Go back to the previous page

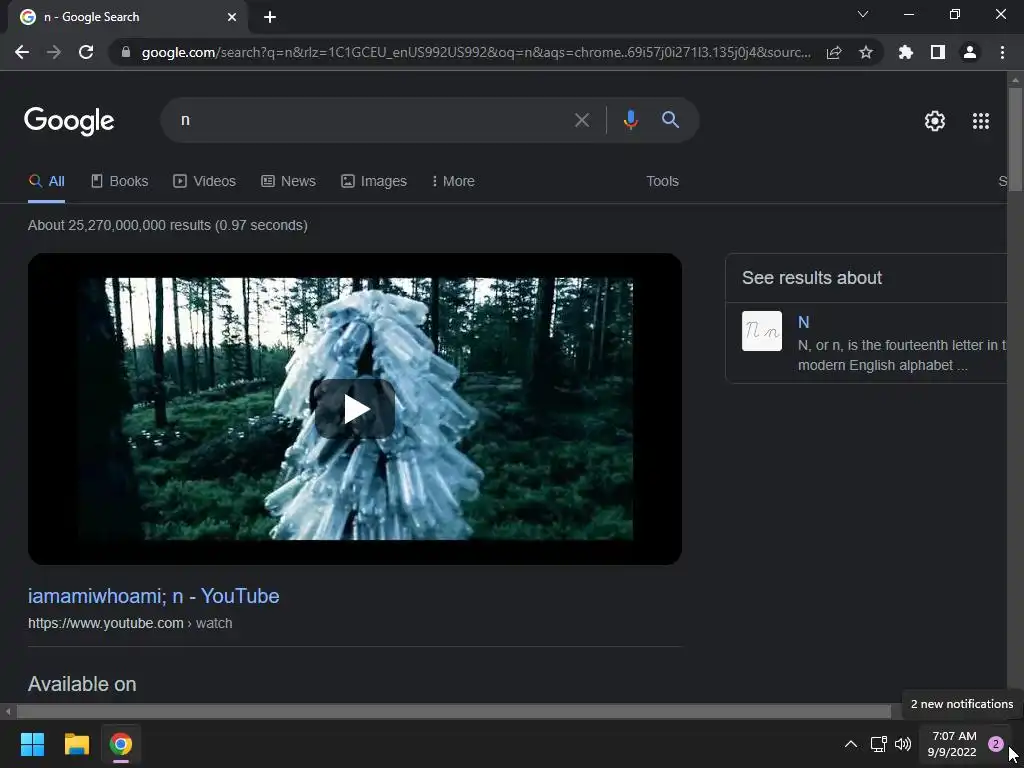22,52
